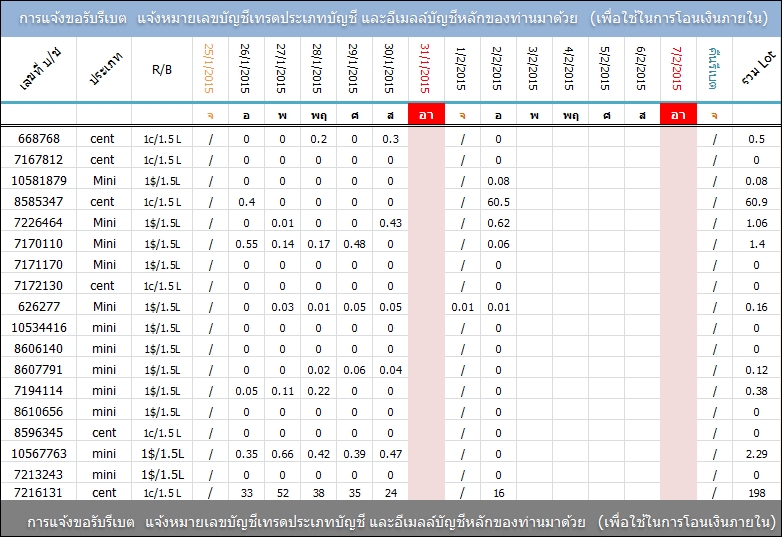782x537 pixels.
Task: Select account number 10567763
Action: coord(39,453)
